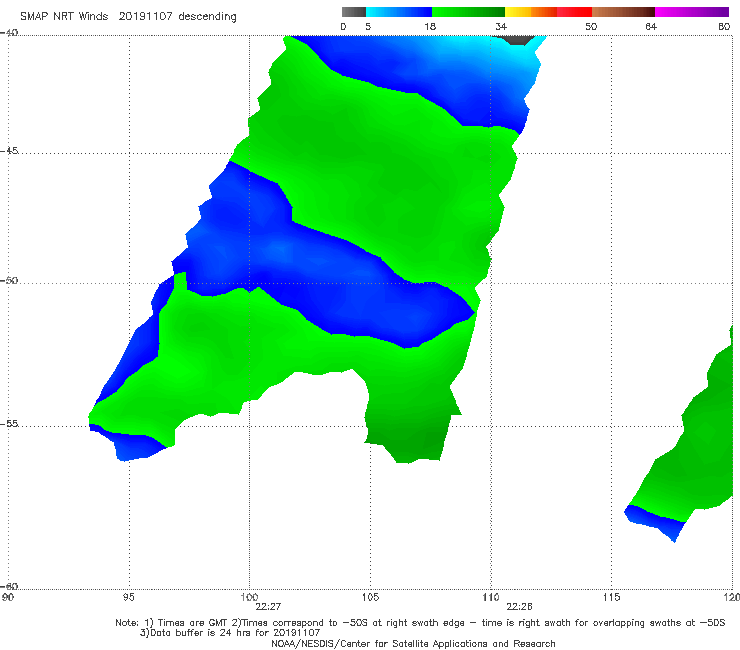The height and width of the screenshot is (650, 740).
Task: Click the colorbar label '64'
Action: 651,26
